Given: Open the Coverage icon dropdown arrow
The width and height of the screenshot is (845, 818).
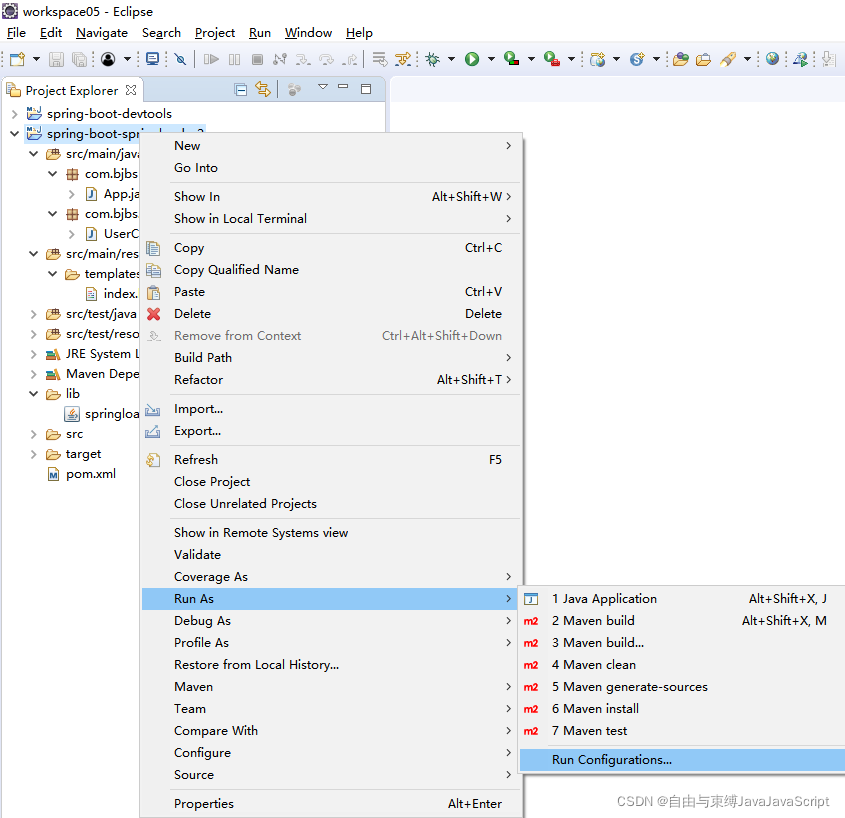Looking at the screenshot, I should [531, 59].
